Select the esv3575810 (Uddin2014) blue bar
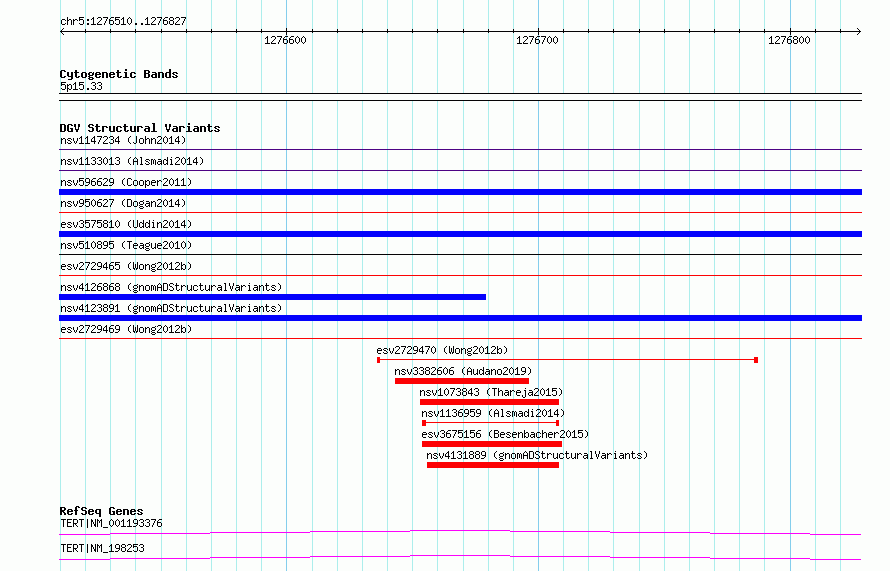890x571 pixels. (x=460, y=234)
